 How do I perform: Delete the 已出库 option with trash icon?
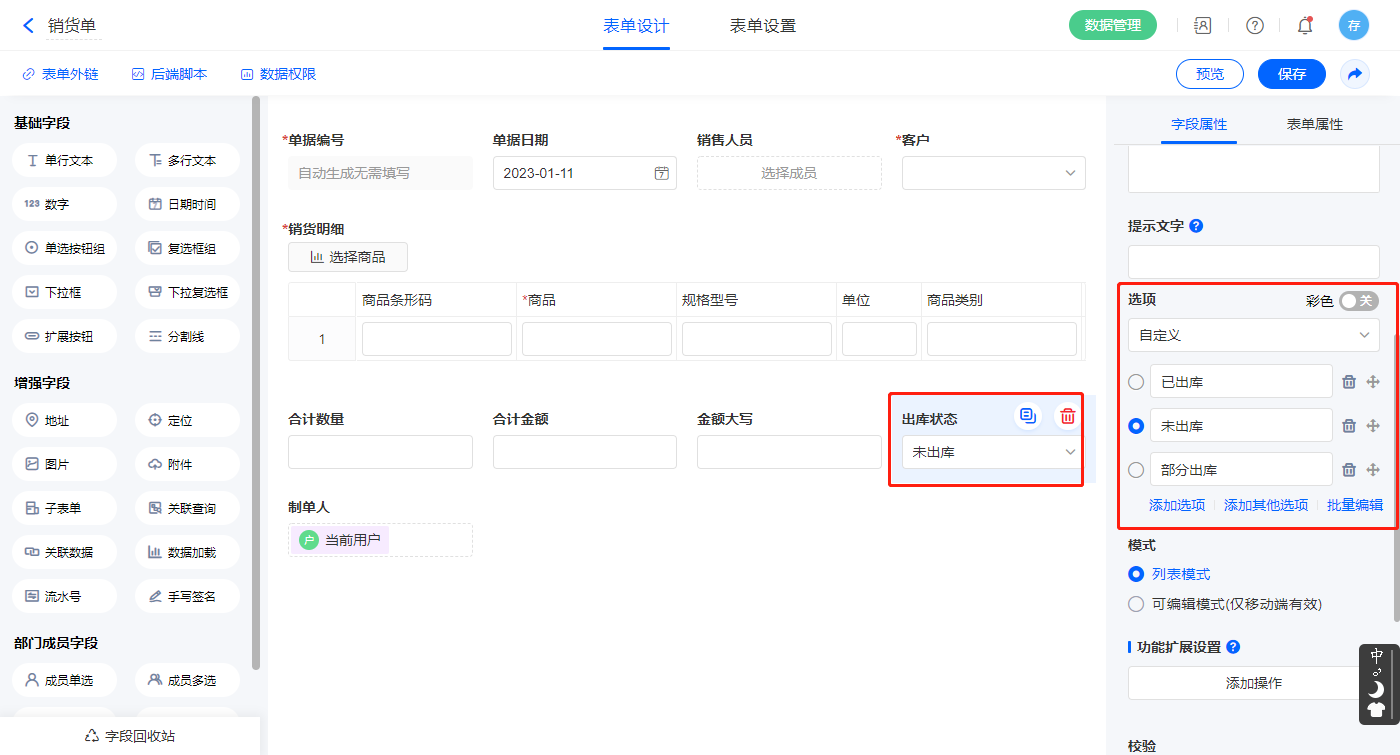1348,382
